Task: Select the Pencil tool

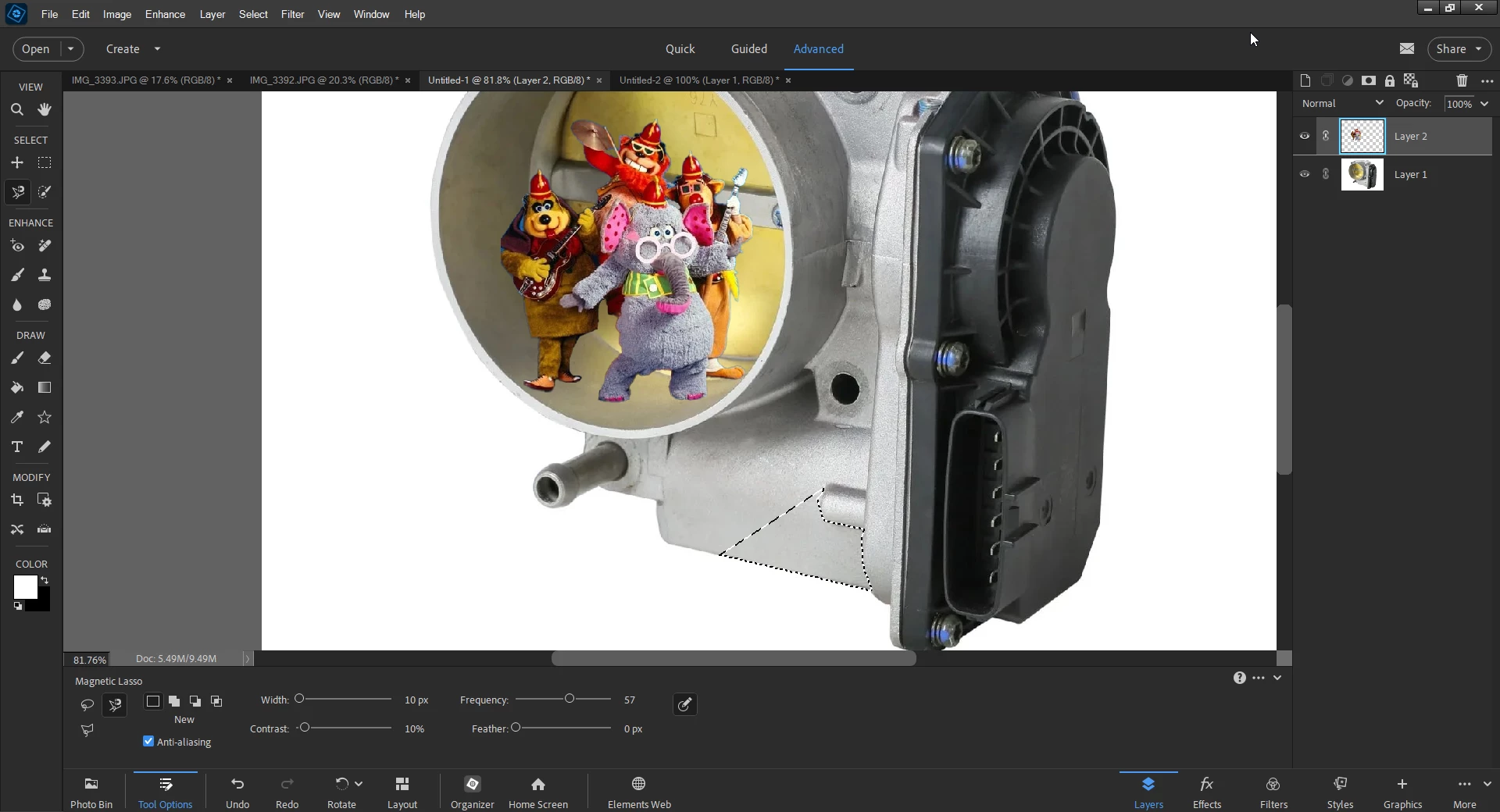Action: pyautogui.click(x=45, y=447)
